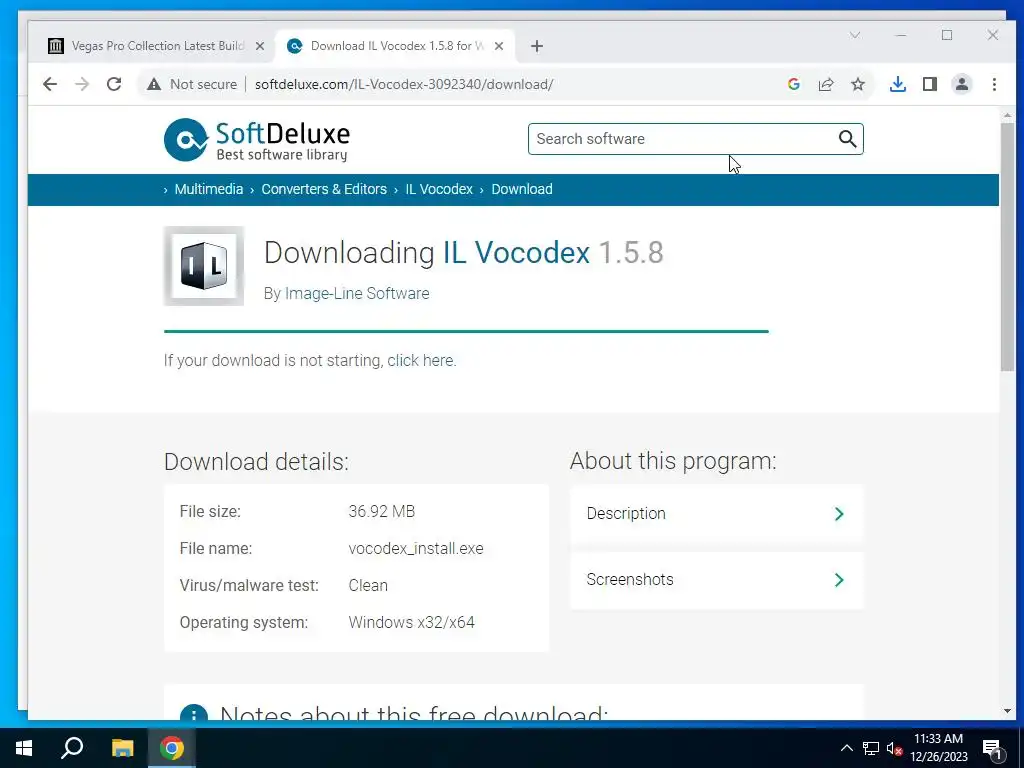This screenshot has height=768, width=1024.
Task: Open the Windows Start menu
Action: coord(24,748)
